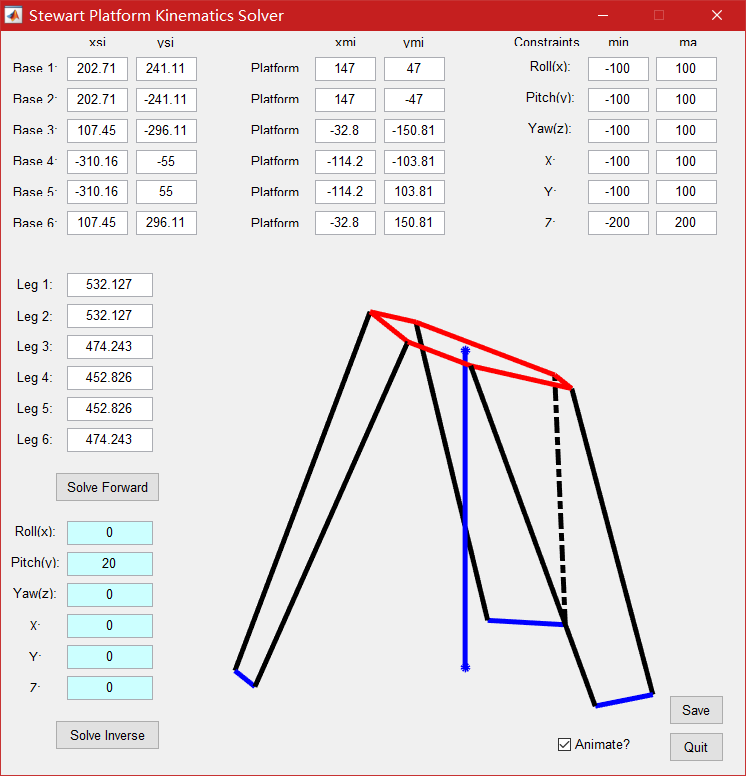Image resolution: width=746 pixels, height=776 pixels.
Task: Click the Roll(x) pose input field
Action: coord(109,533)
